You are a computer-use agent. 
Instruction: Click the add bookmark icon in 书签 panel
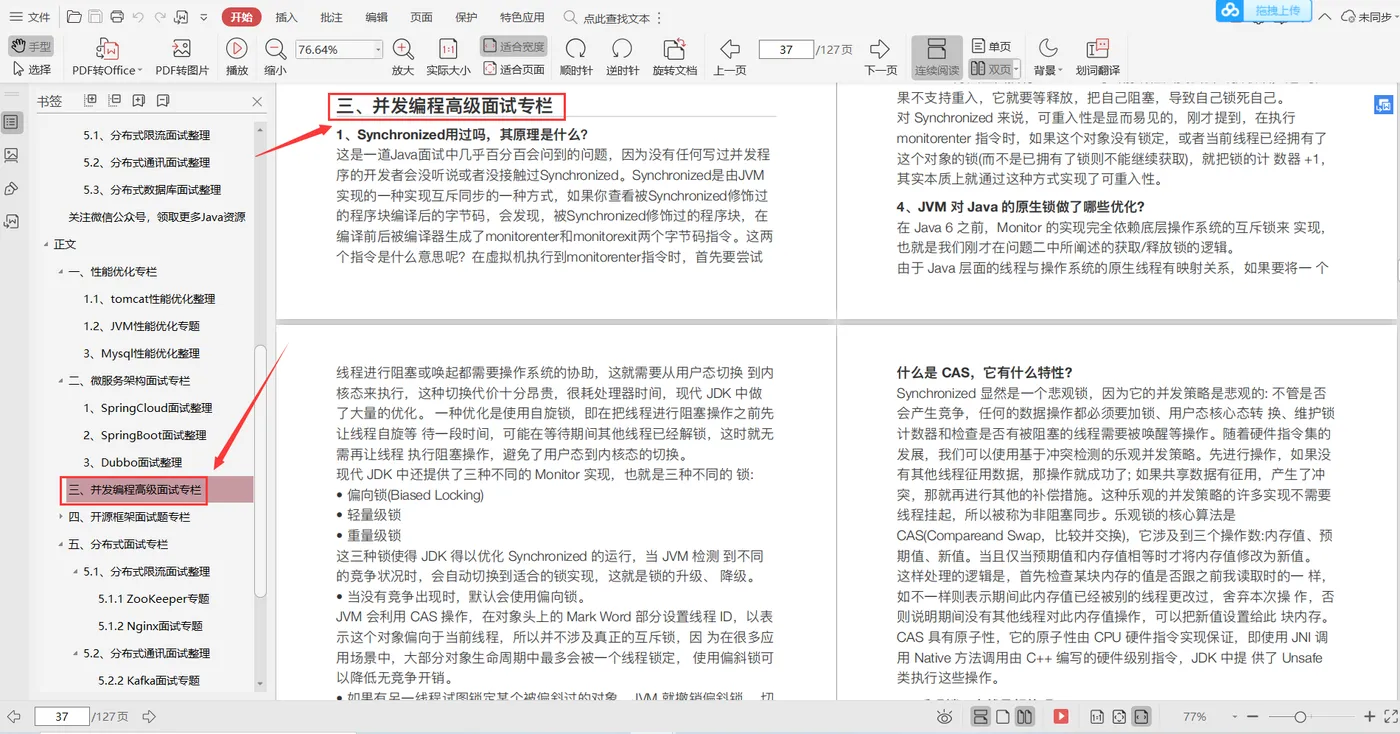138,101
